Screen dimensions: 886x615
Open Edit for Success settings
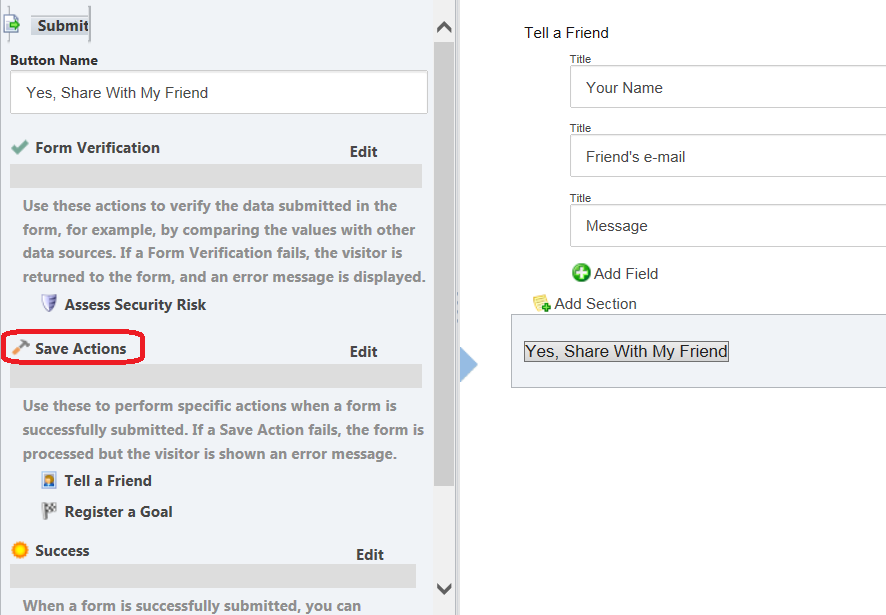tap(370, 555)
